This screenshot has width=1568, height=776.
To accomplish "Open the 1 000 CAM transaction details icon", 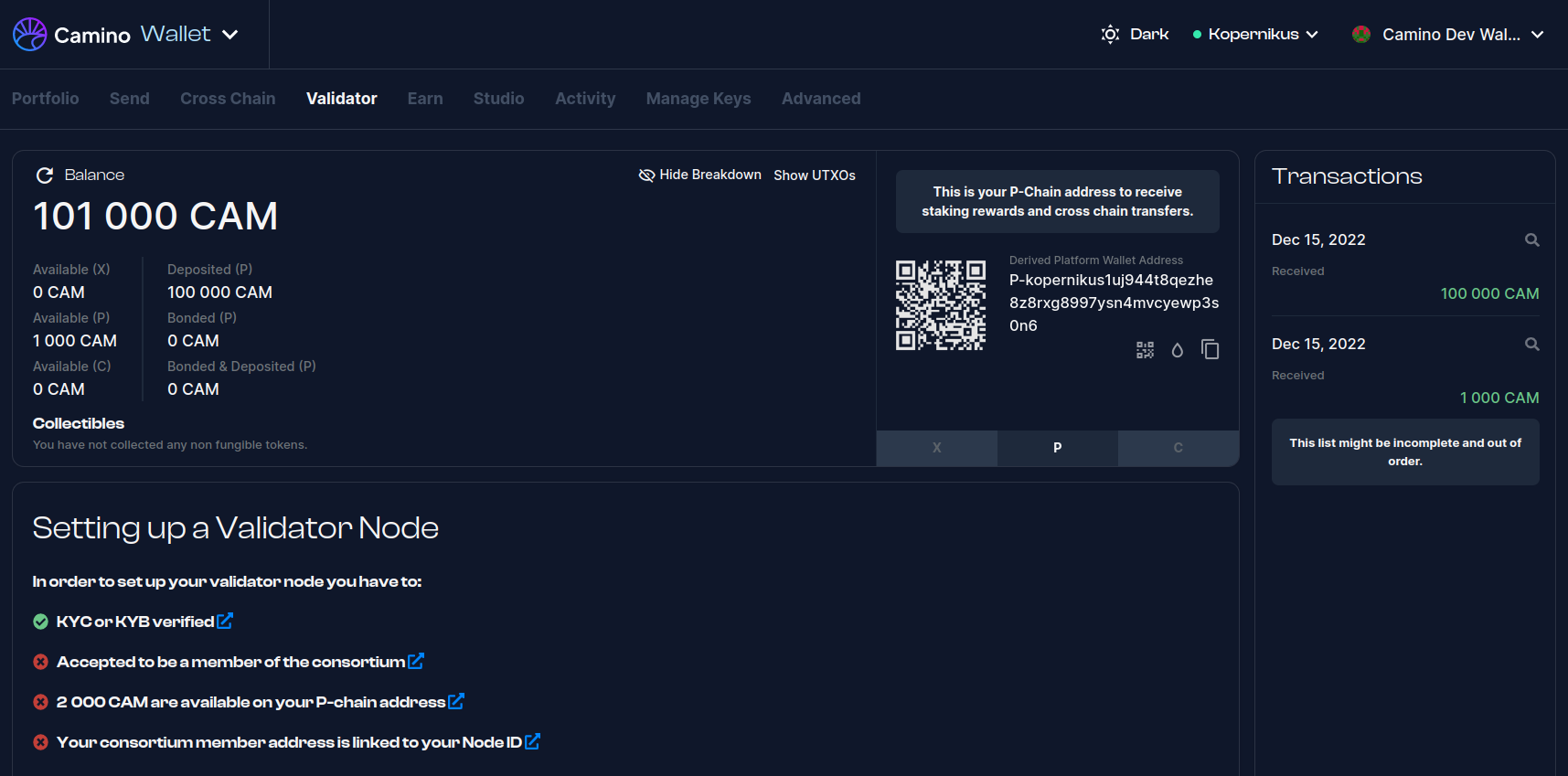I will [1531, 345].
